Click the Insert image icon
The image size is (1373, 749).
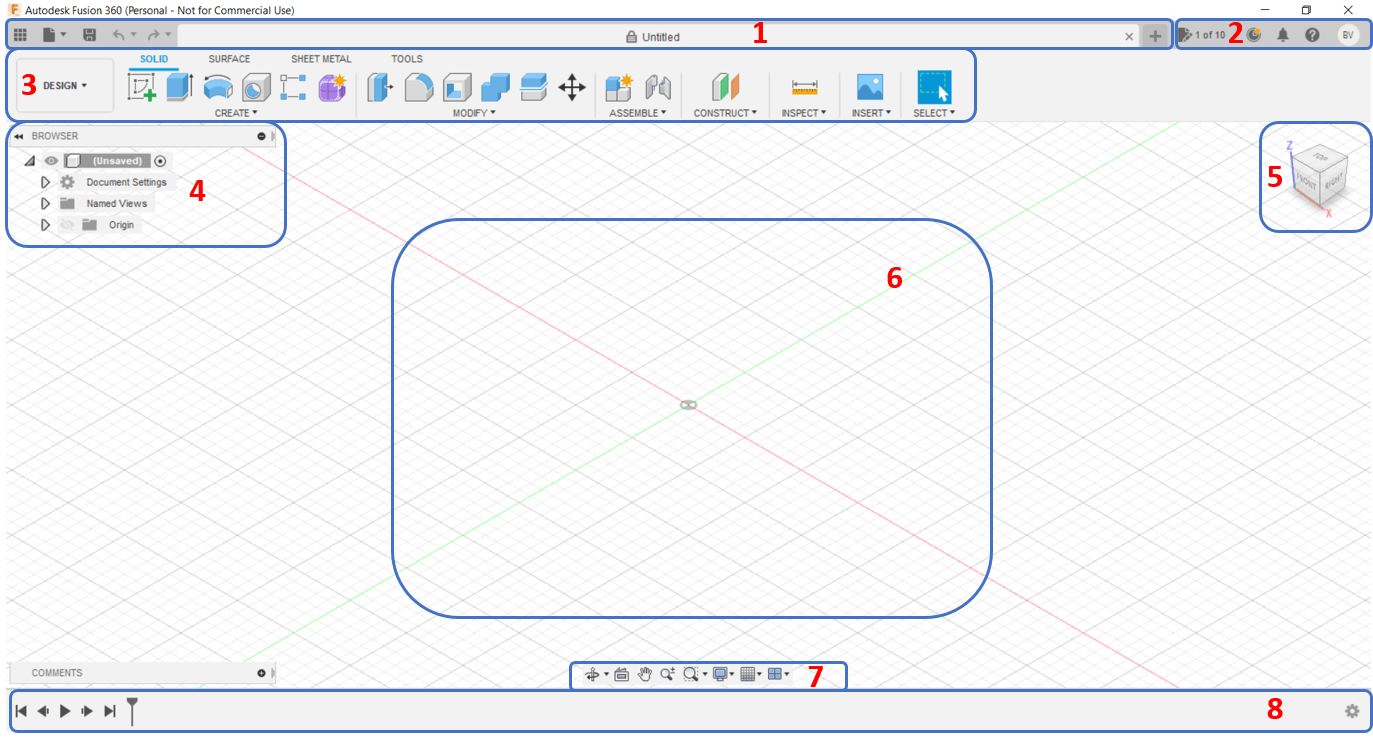(x=870, y=88)
